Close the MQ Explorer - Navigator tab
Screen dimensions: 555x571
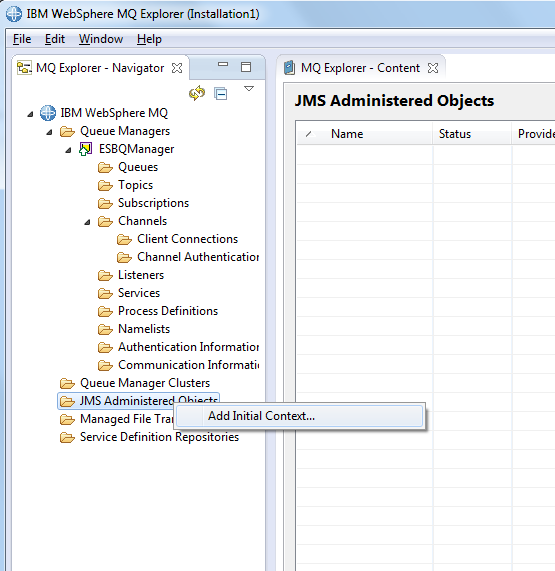177,68
